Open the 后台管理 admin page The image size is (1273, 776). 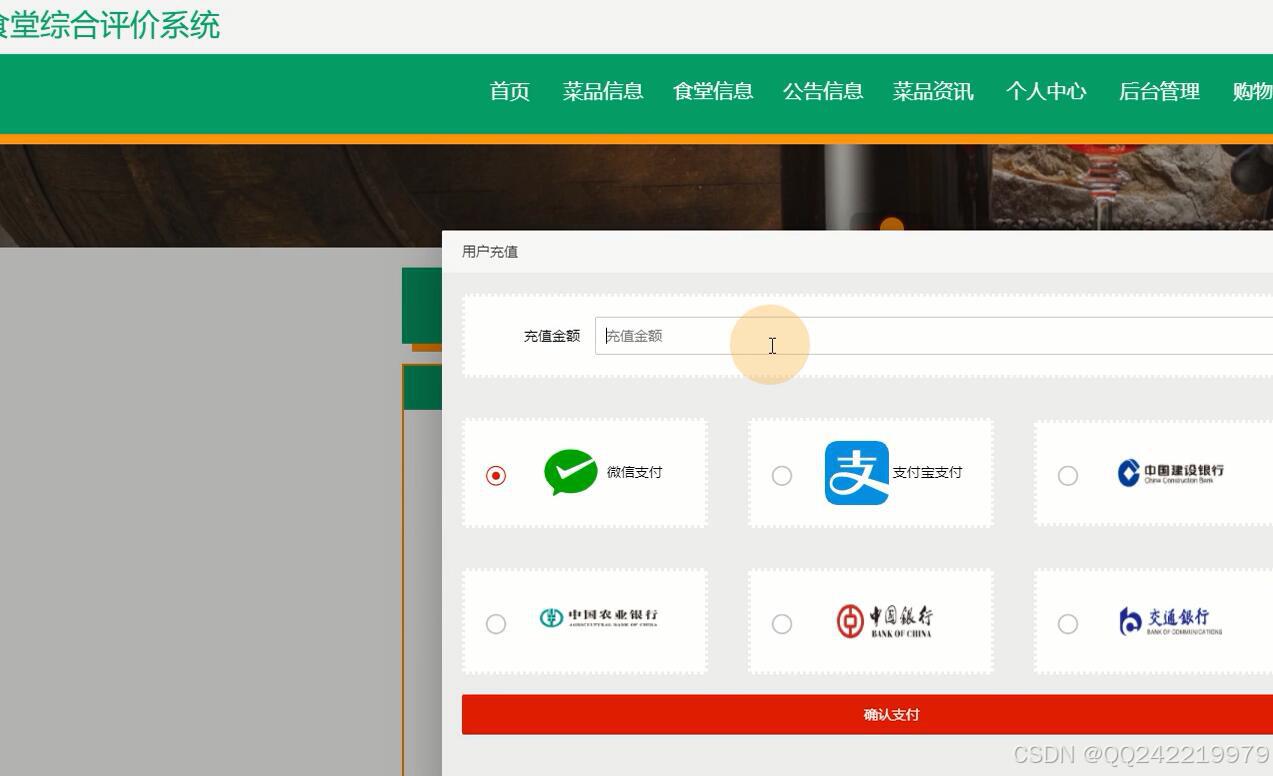(x=1159, y=91)
